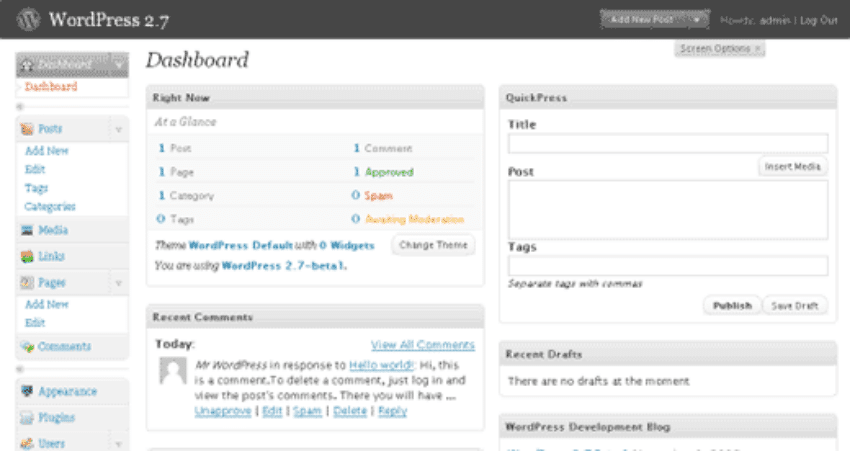Open Edit under Posts
This screenshot has height=451, width=850.
point(35,169)
